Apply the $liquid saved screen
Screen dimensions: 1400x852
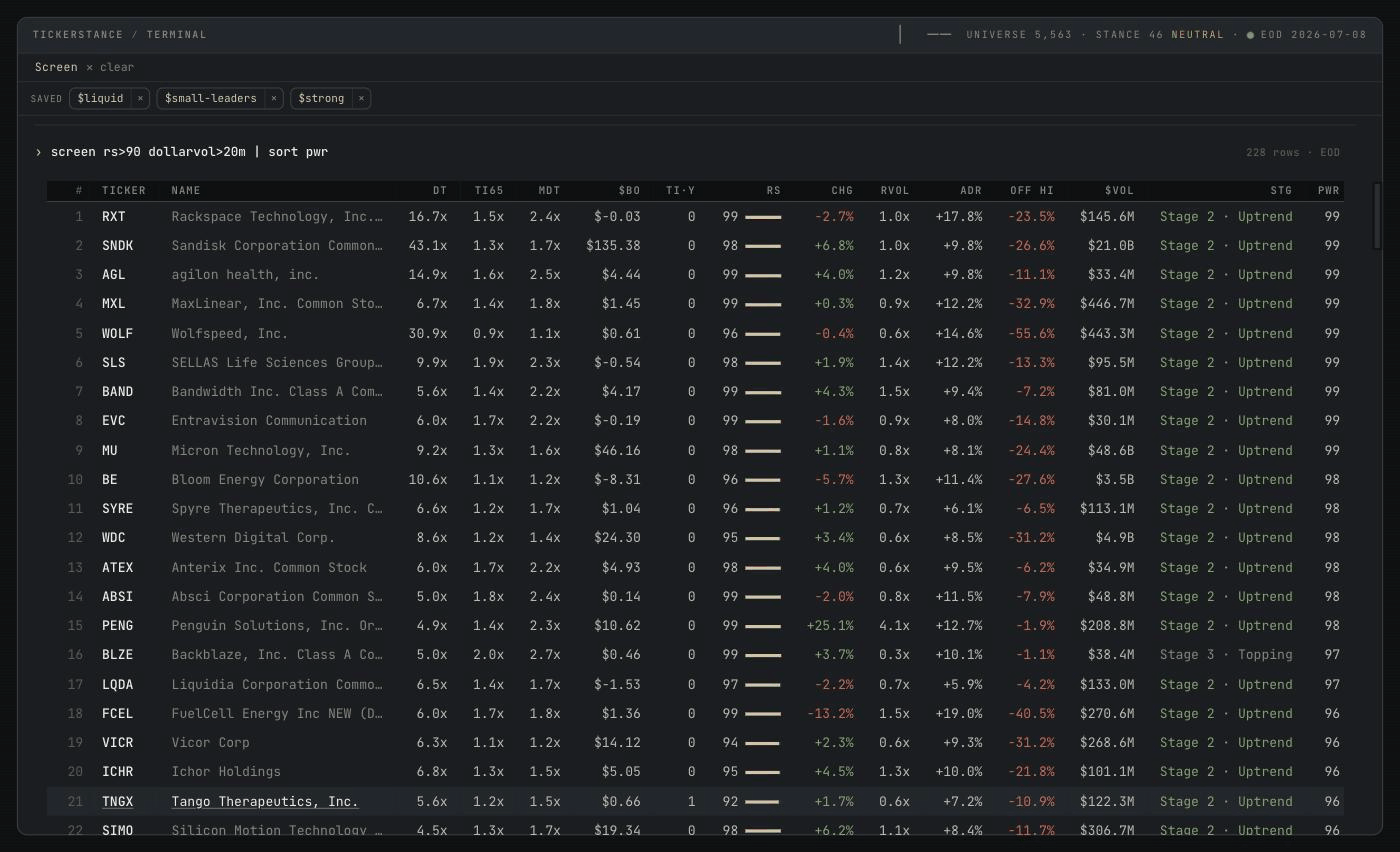[x=101, y=98]
